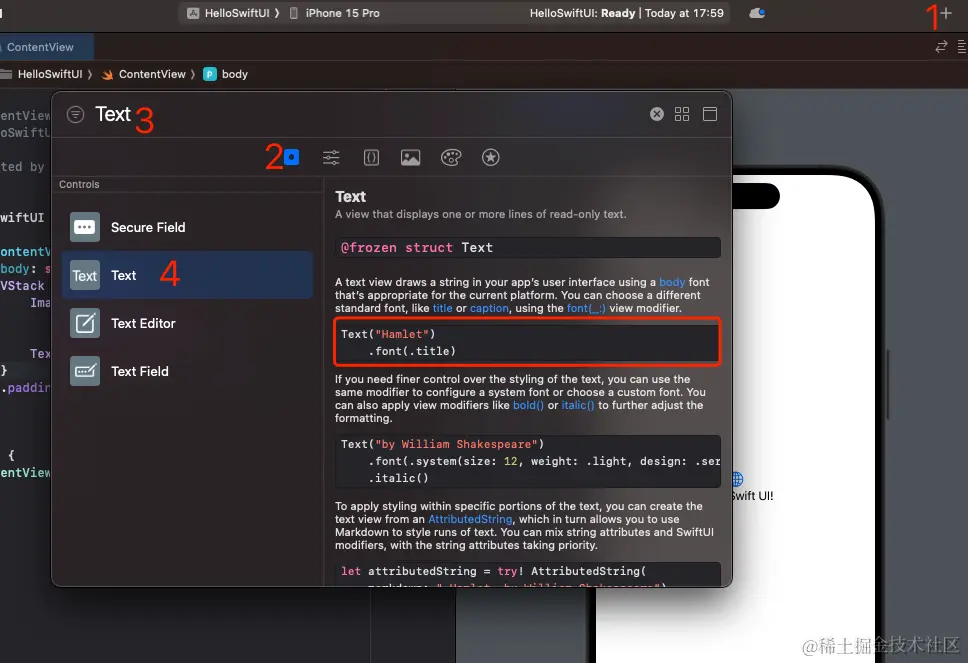Open the library search filter menu
Screen dimensions: 968x663
(x=75, y=114)
